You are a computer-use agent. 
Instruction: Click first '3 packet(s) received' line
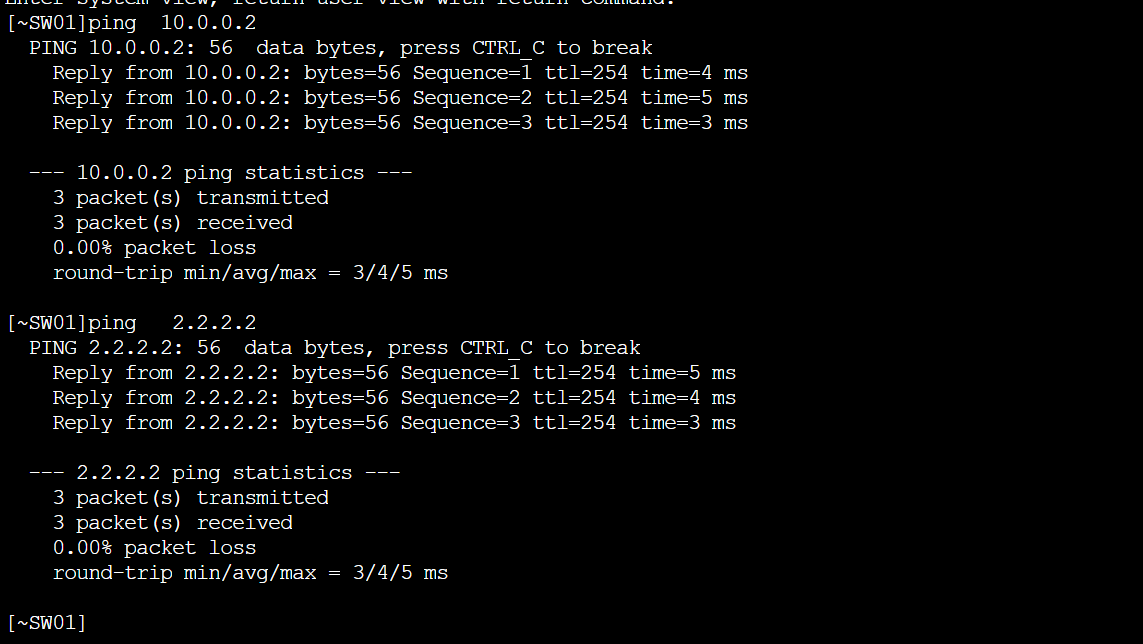click(x=173, y=223)
